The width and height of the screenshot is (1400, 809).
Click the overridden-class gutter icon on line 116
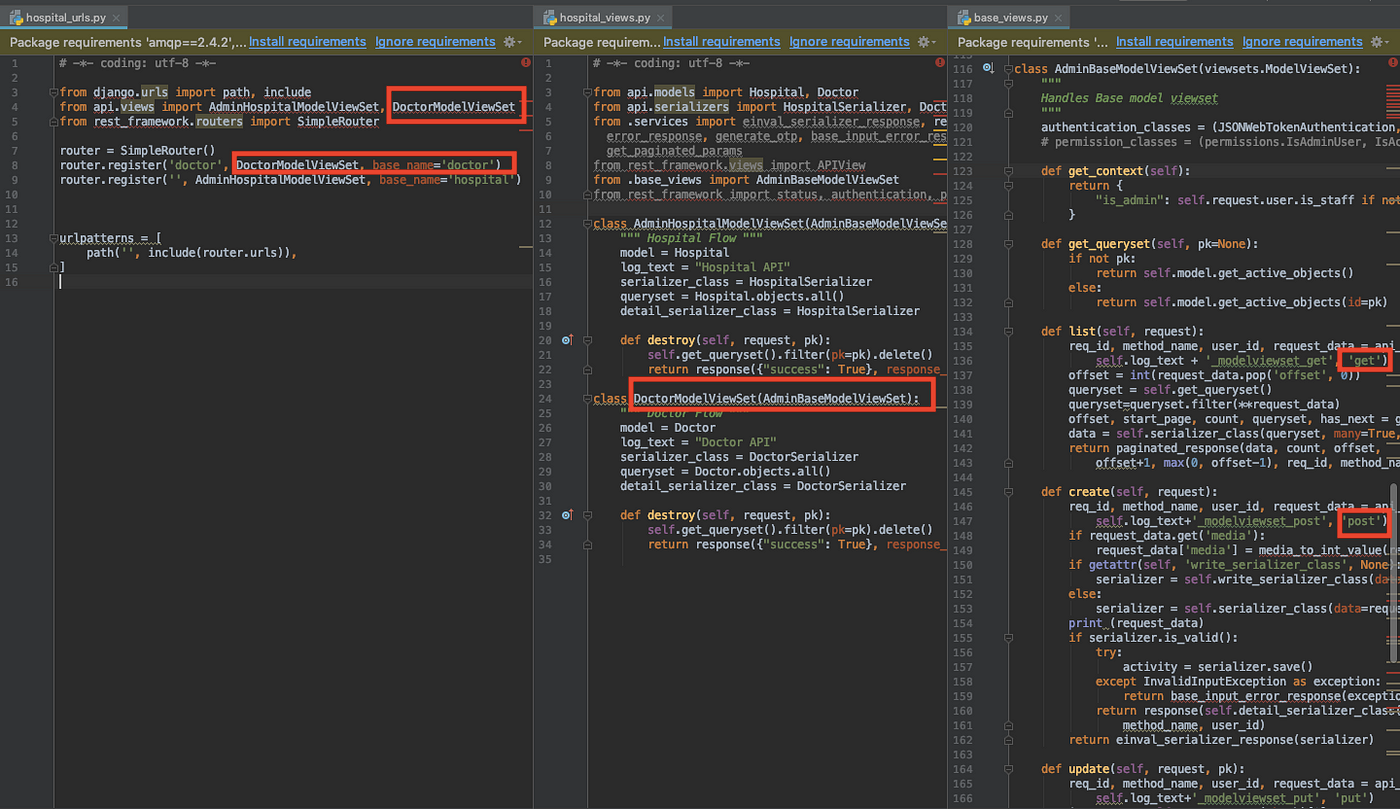click(988, 68)
